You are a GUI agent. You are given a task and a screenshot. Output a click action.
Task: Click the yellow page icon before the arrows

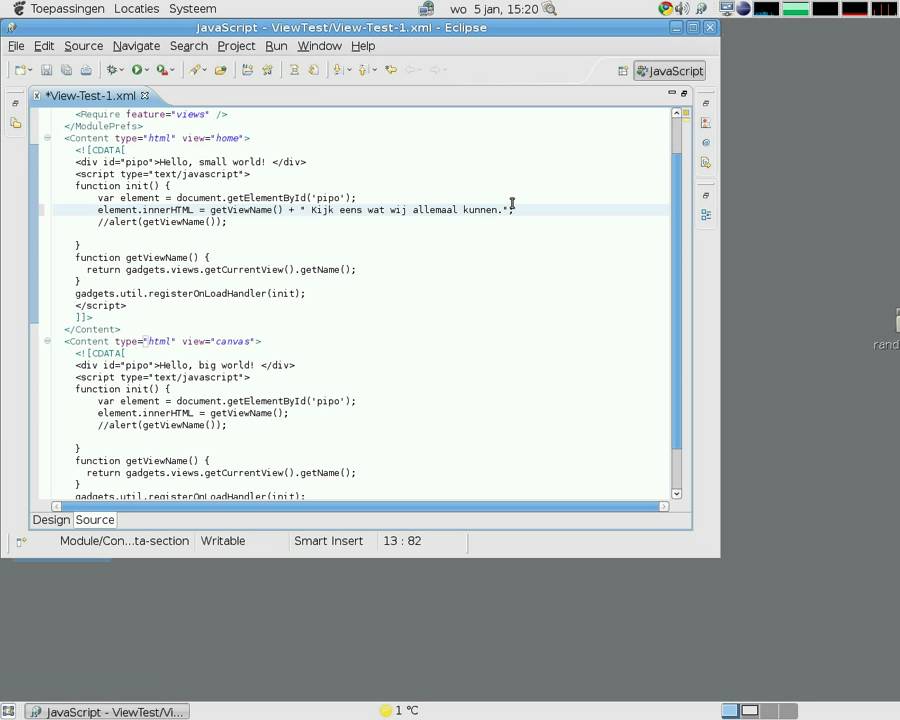point(313,70)
